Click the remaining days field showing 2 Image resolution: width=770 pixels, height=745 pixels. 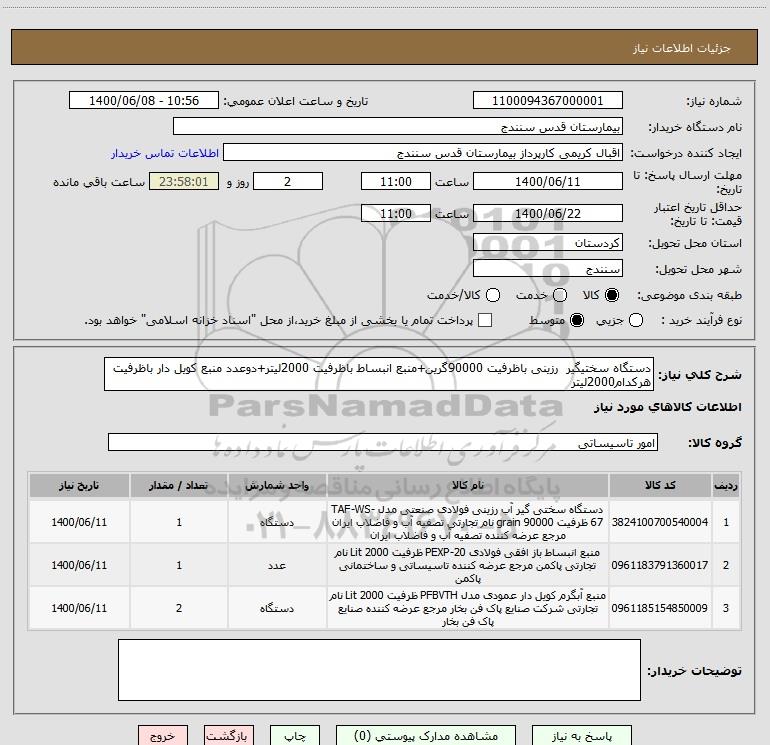pos(288,181)
